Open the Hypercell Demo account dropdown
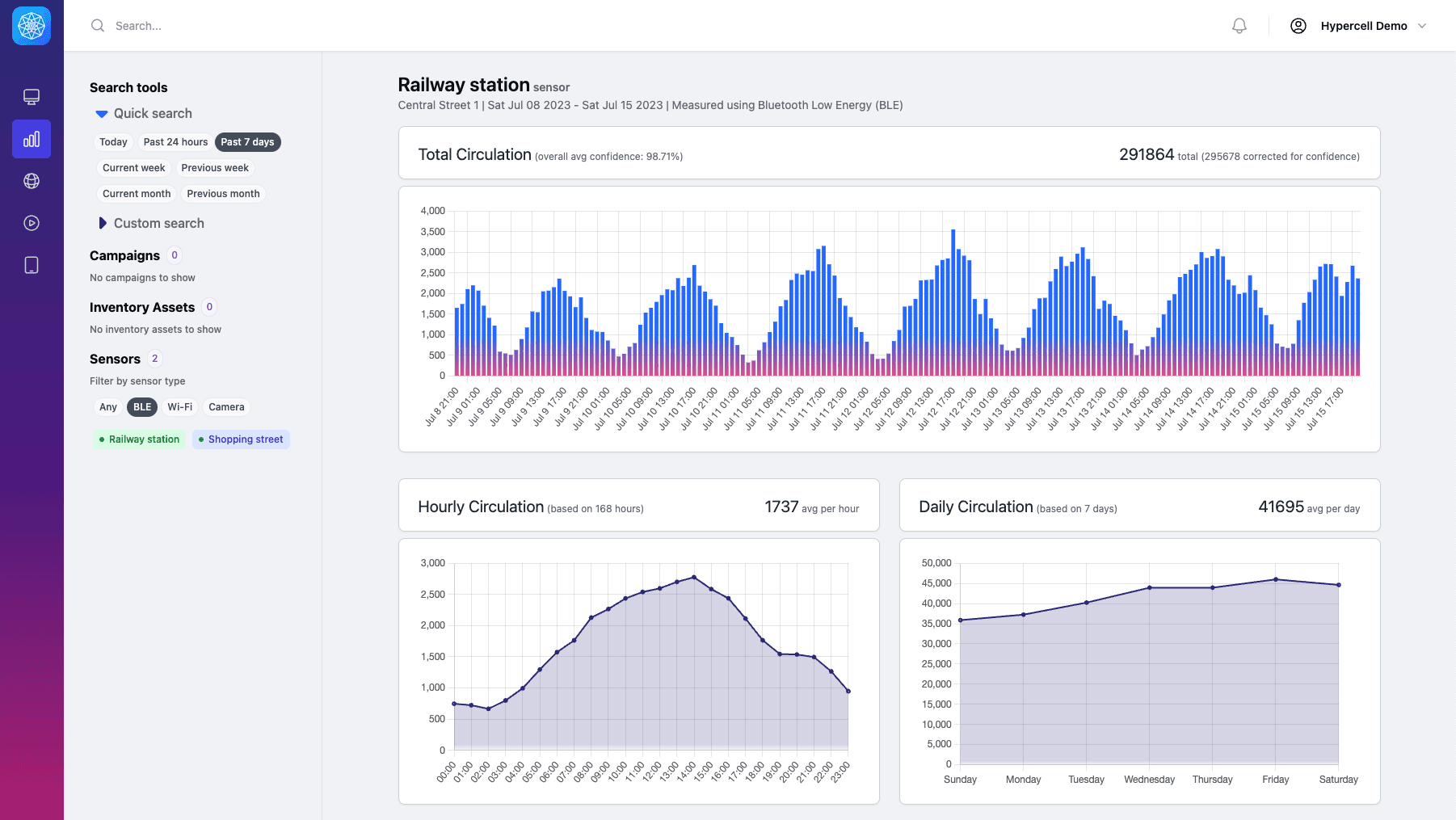 [x=1374, y=26]
